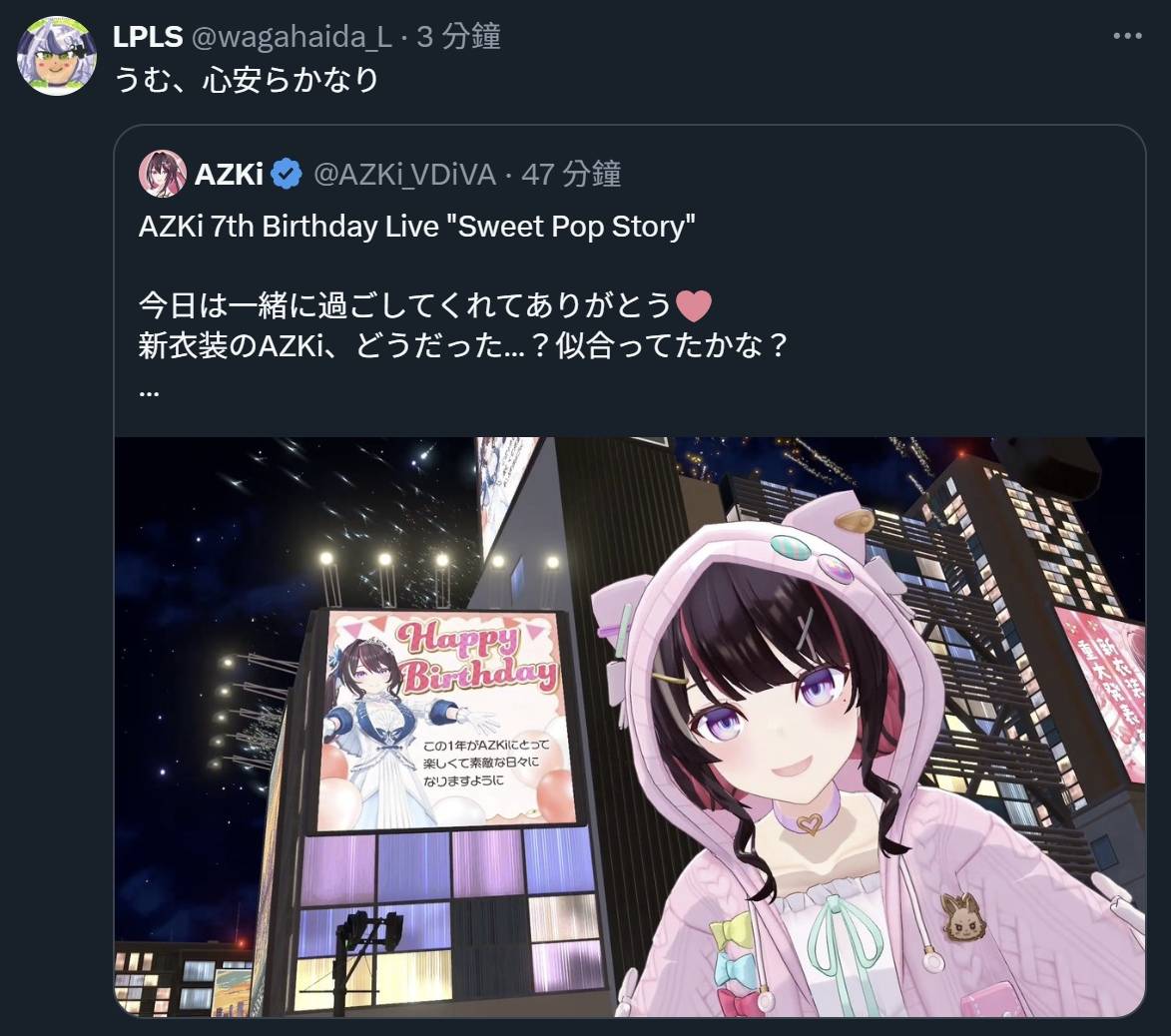Open the quoted post by its Sweet Pop Story title
Screen dimensions: 1171x1036
point(416,227)
